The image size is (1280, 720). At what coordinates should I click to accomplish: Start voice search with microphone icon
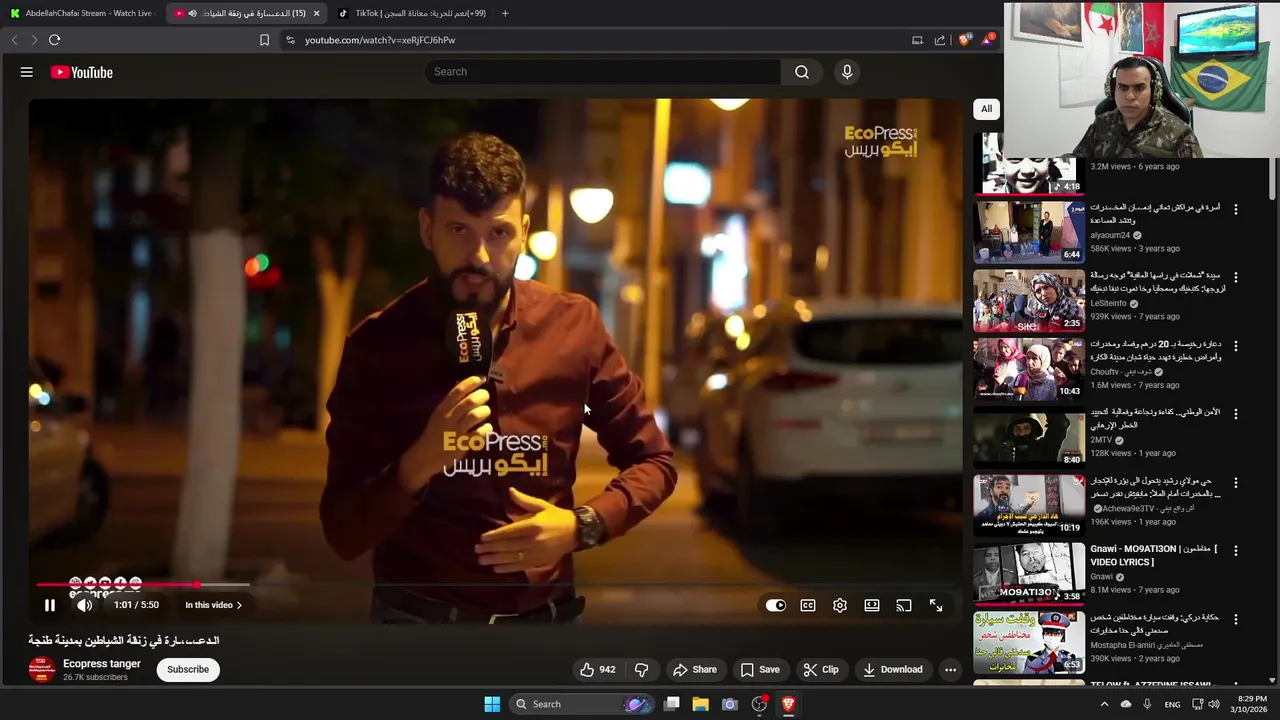847,72
